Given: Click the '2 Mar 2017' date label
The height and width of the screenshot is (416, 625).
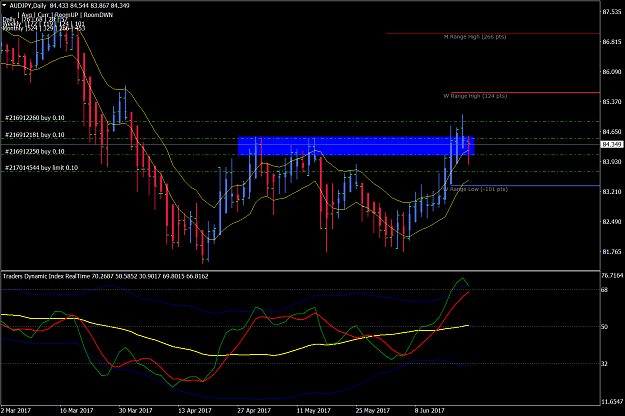Looking at the screenshot, I should point(16,410).
